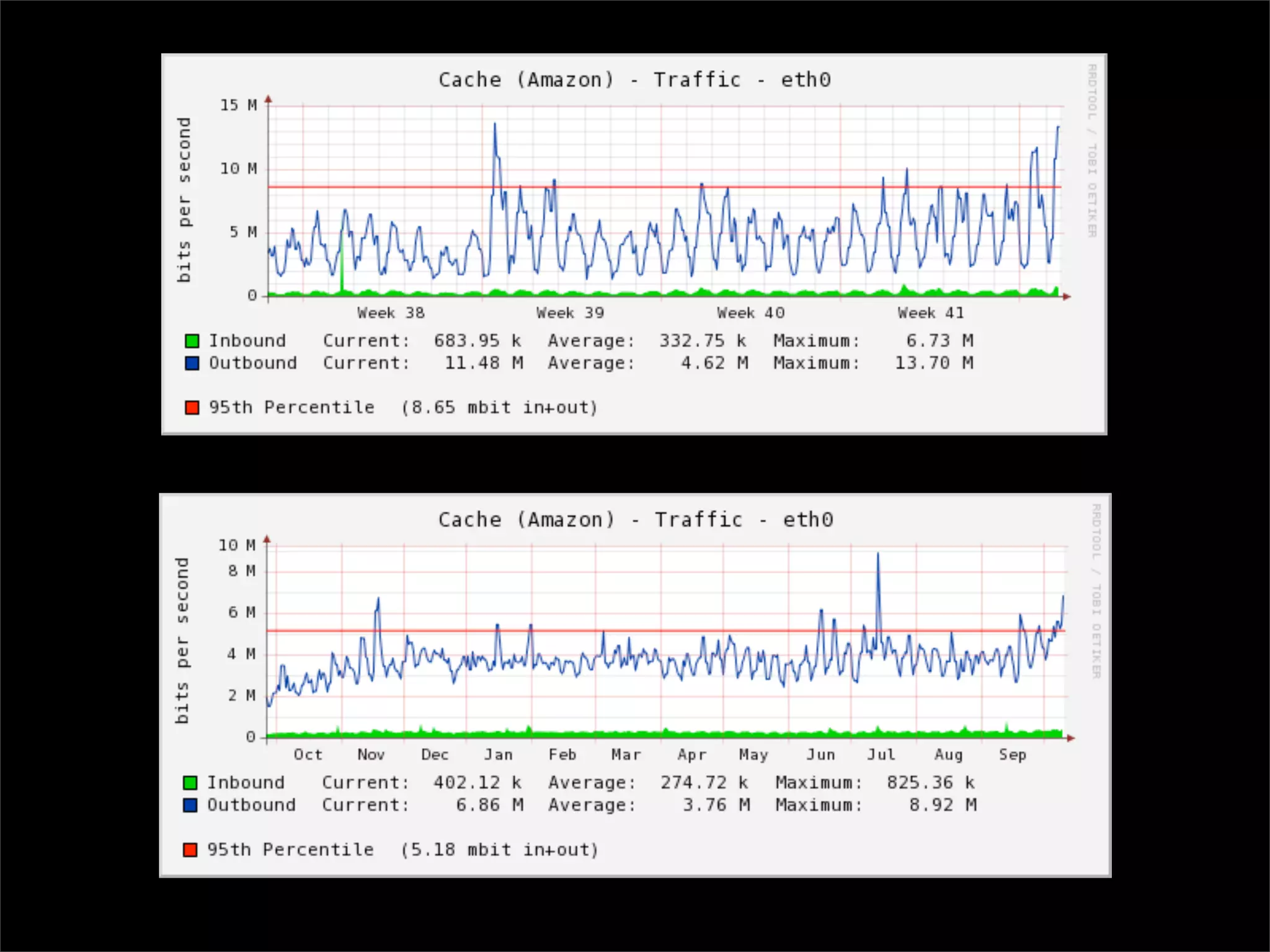
Task: Click the Week 41 axis label
Action: tap(931, 313)
